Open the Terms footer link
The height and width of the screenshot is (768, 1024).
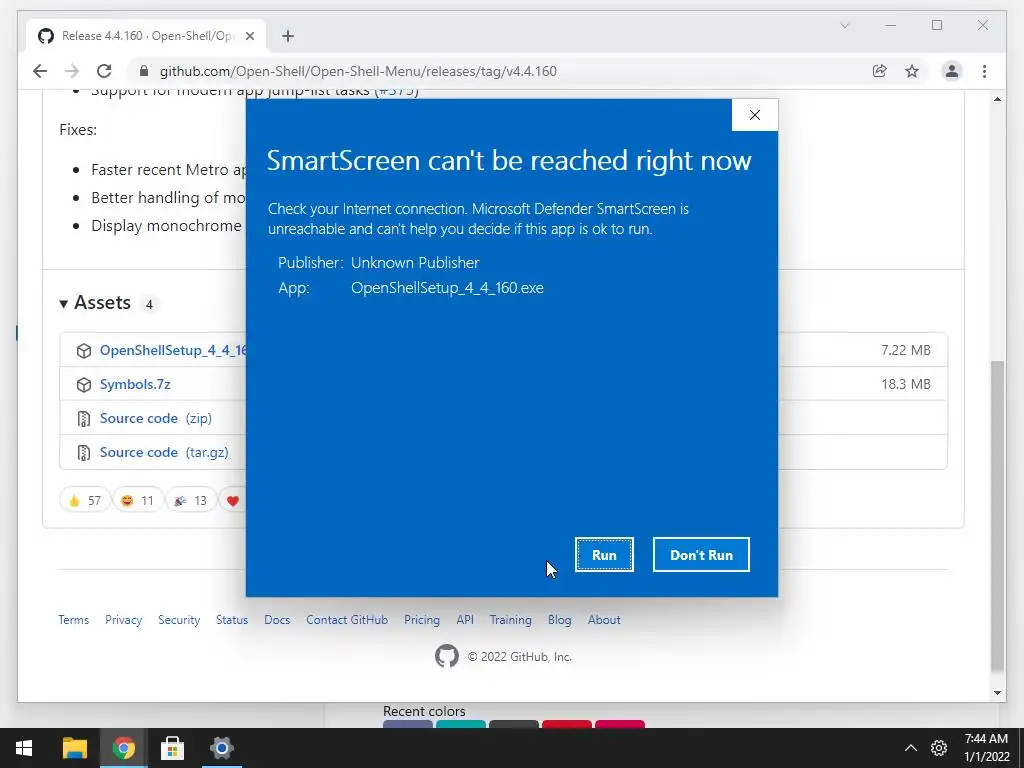[x=73, y=620]
